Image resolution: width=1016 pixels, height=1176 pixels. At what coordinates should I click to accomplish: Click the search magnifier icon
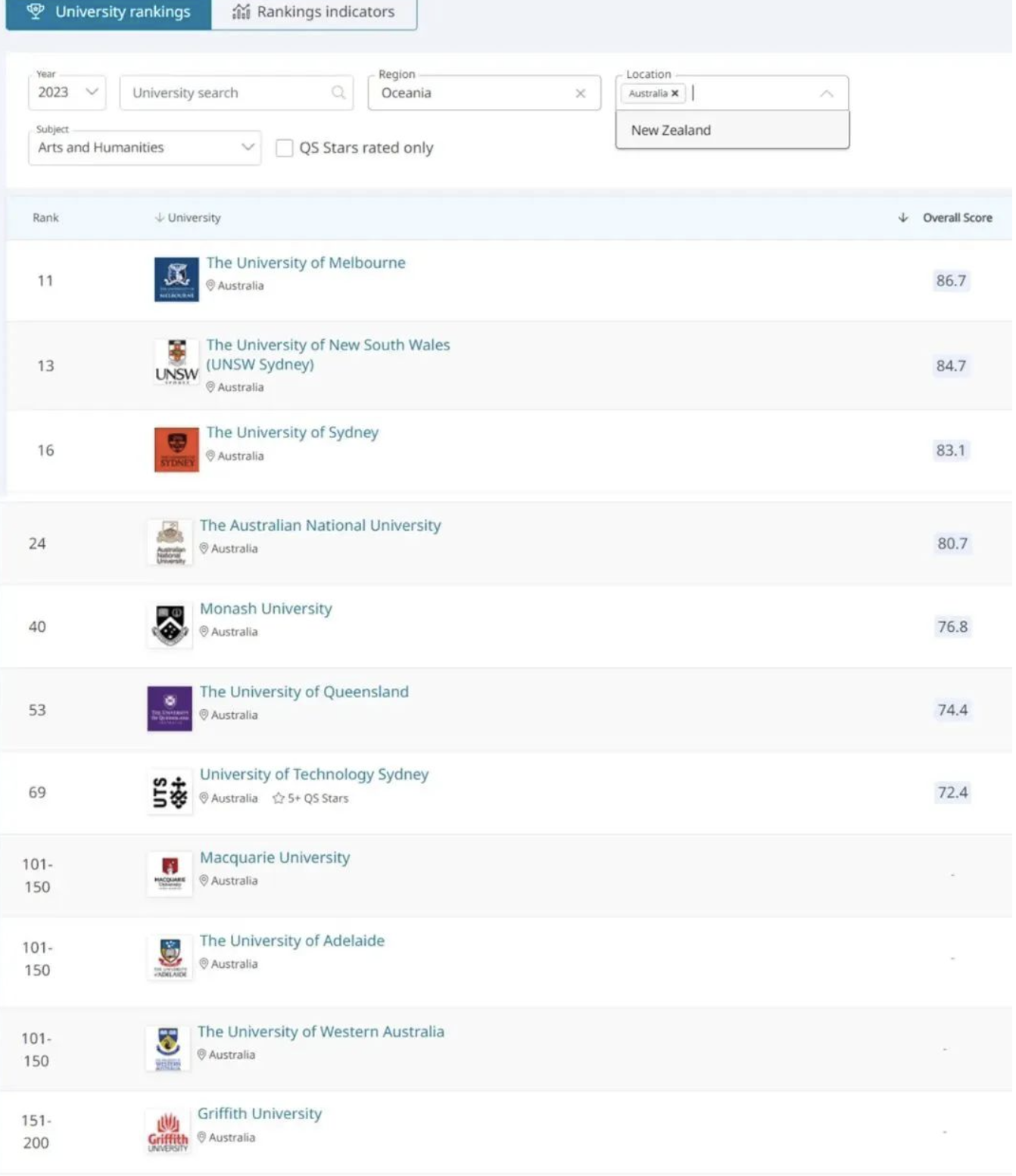pos(338,92)
